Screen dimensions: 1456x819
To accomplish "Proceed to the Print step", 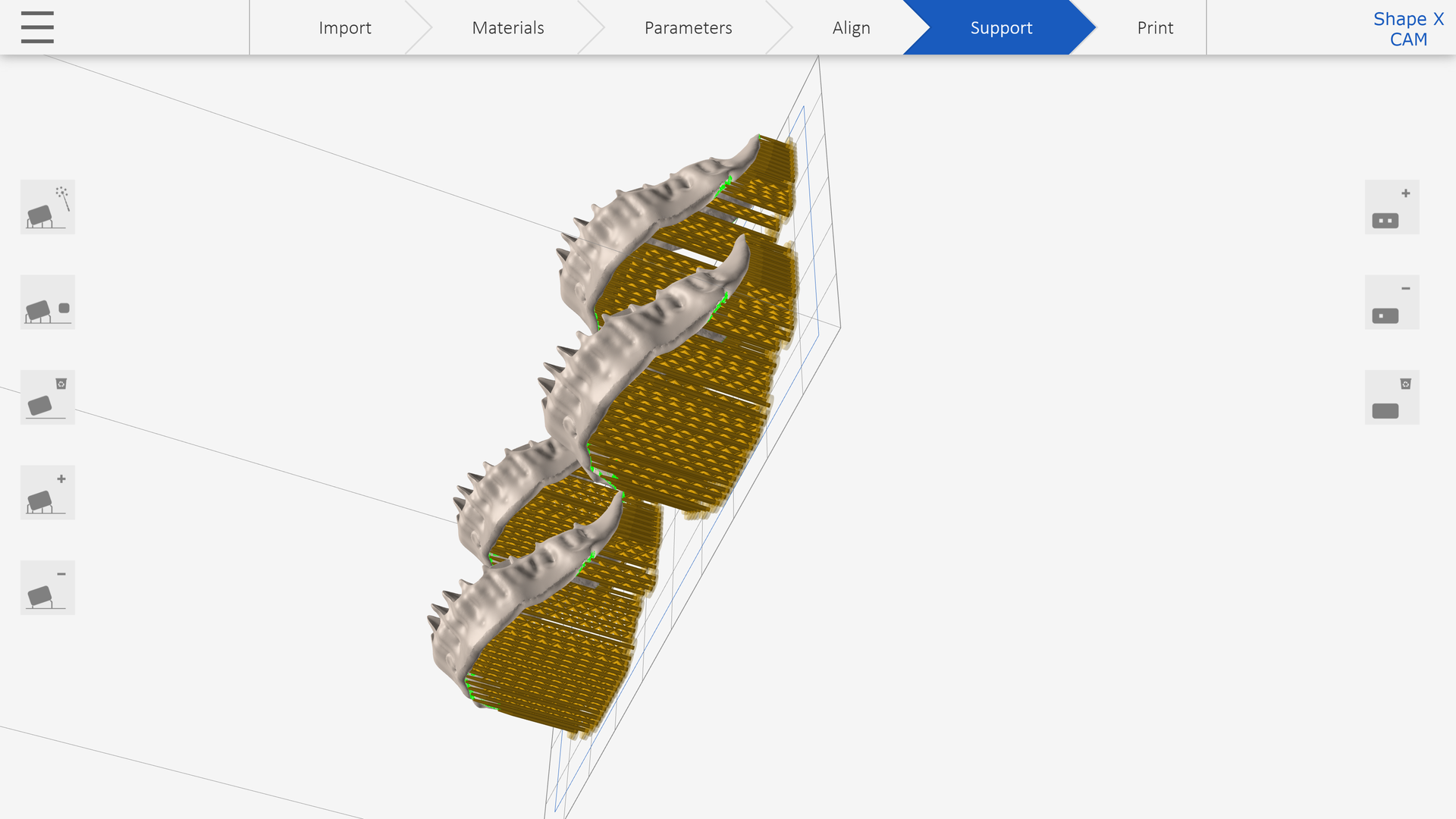I will pyautogui.click(x=1155, y=27).
